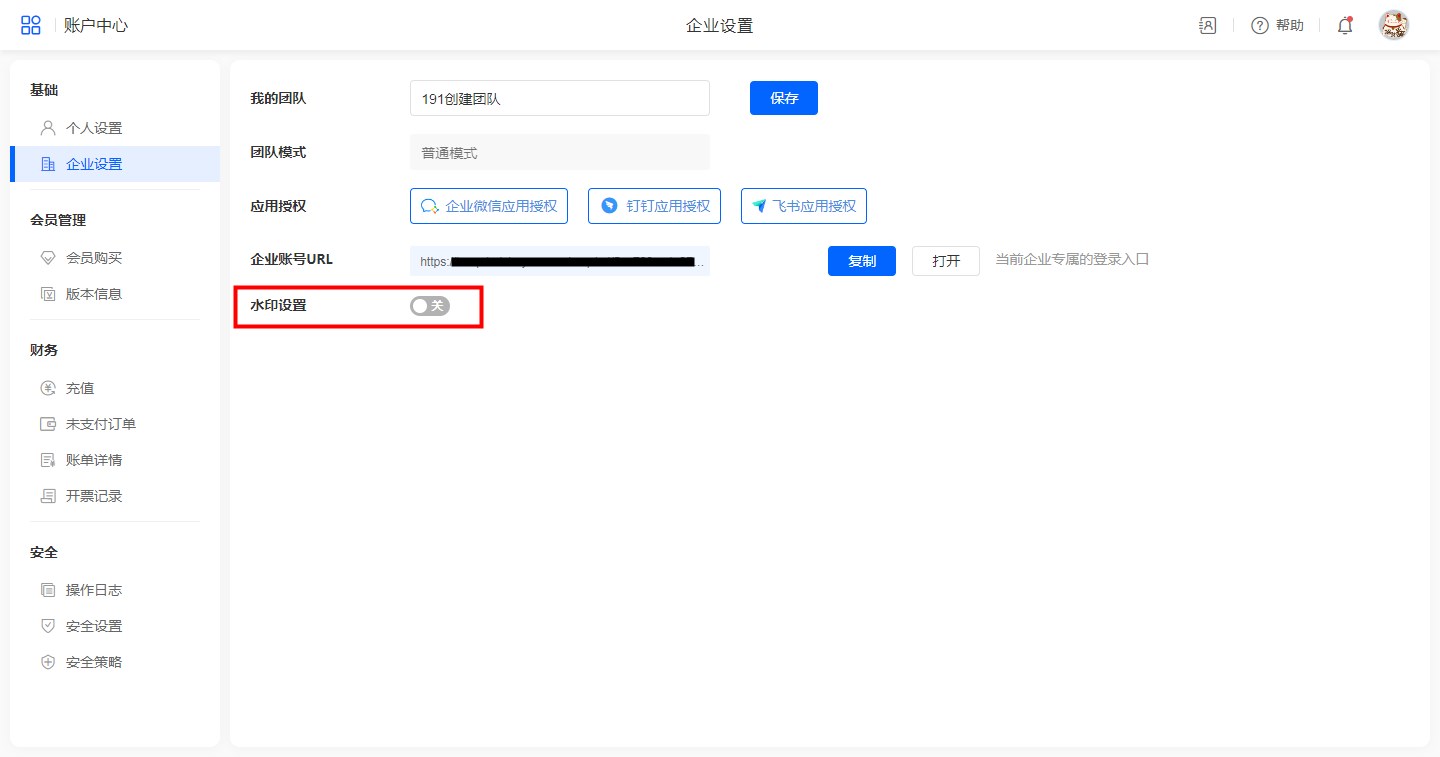Open 个人设置 in the sidebar
Screen dimensions: 1440x757
coord(94,128)
